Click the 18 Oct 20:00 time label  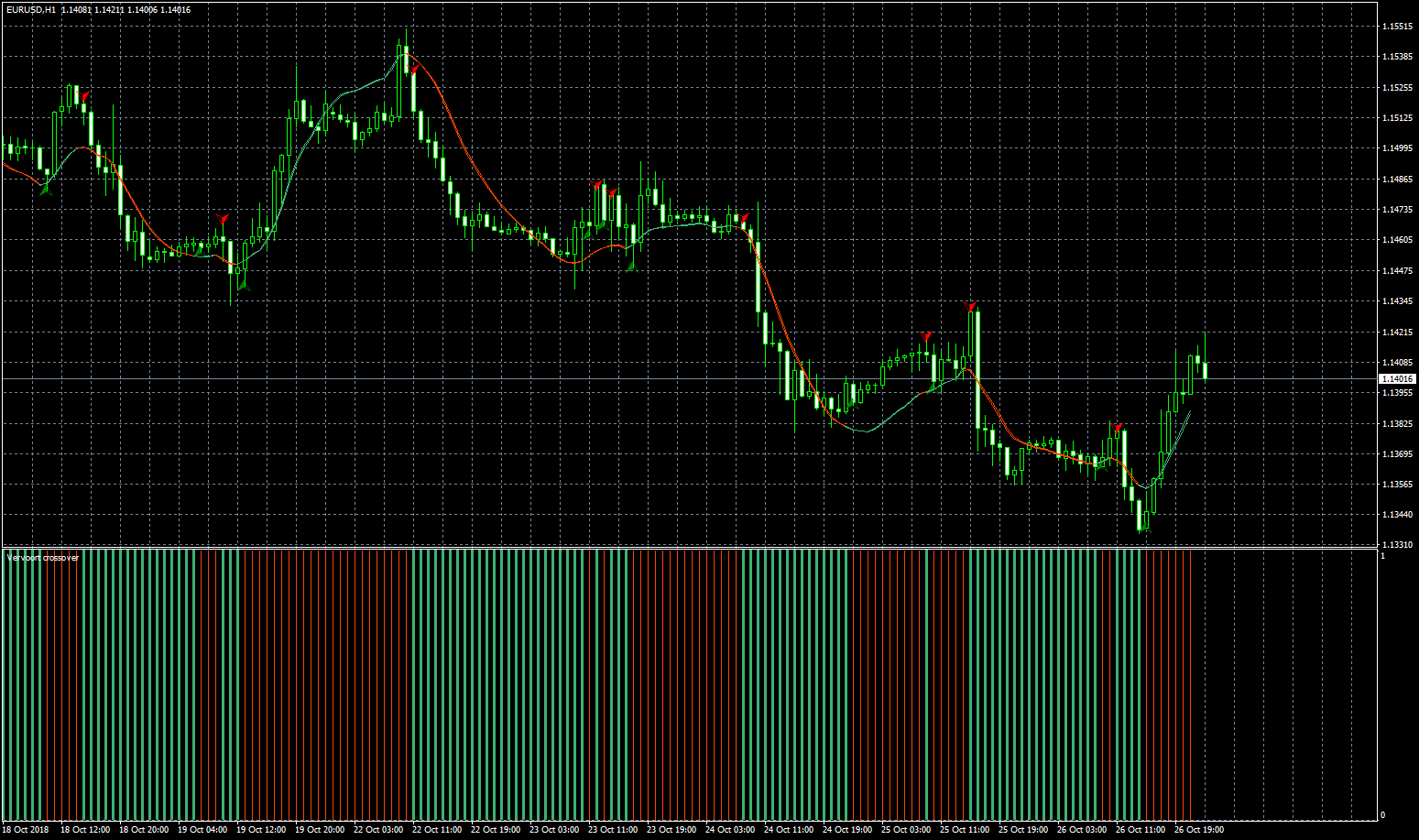click(144, 830)
